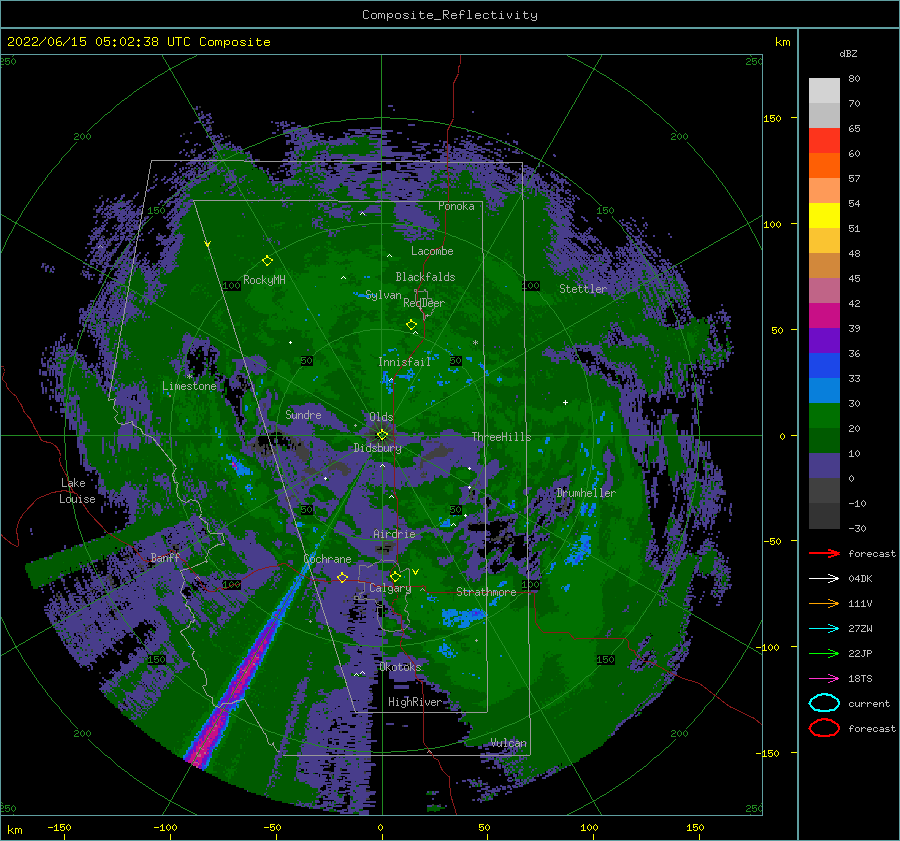Click the magenta 18TS arrow in legend
Viewport: 900px width, 841px height.
coord(824,679)
